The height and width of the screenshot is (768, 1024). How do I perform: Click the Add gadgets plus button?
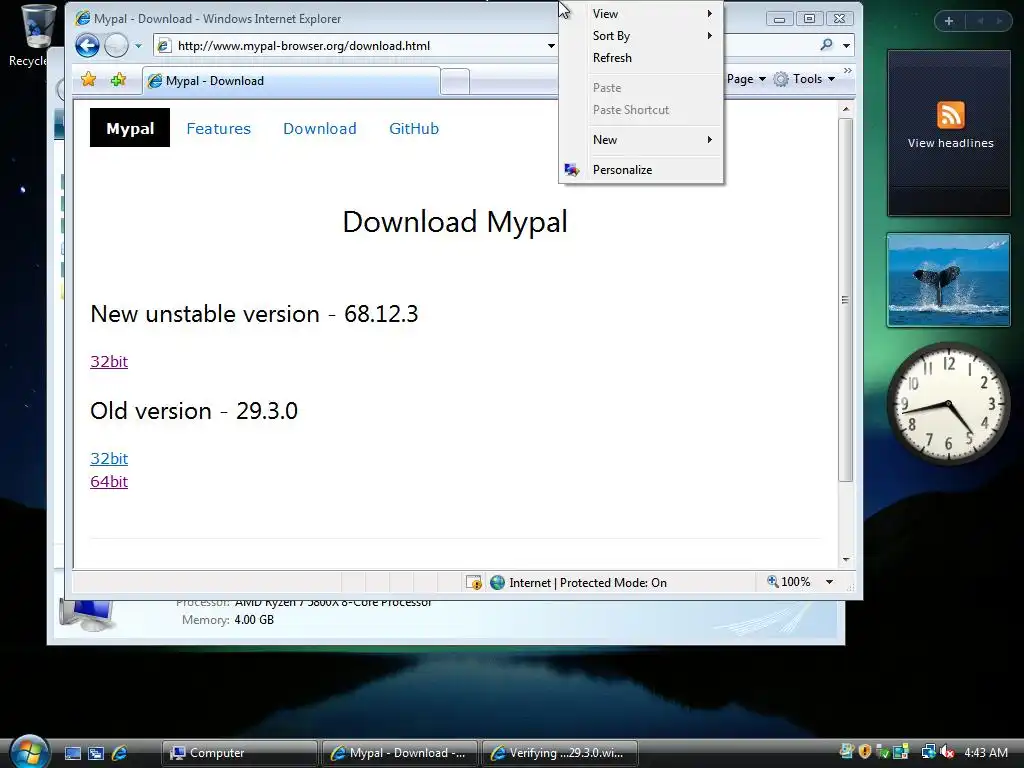pyautogui.click(x=949, y=21)
